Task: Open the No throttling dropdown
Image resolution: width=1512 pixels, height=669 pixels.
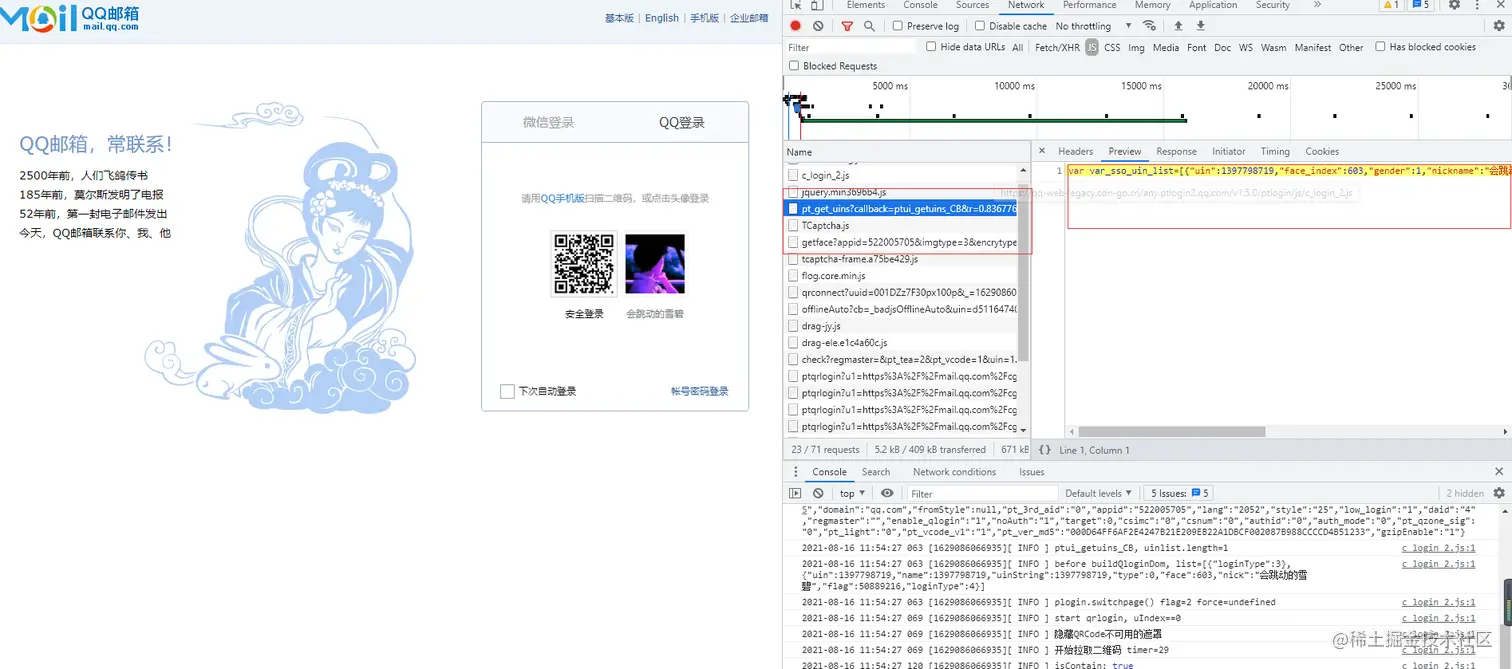Action: point(1093,26)
